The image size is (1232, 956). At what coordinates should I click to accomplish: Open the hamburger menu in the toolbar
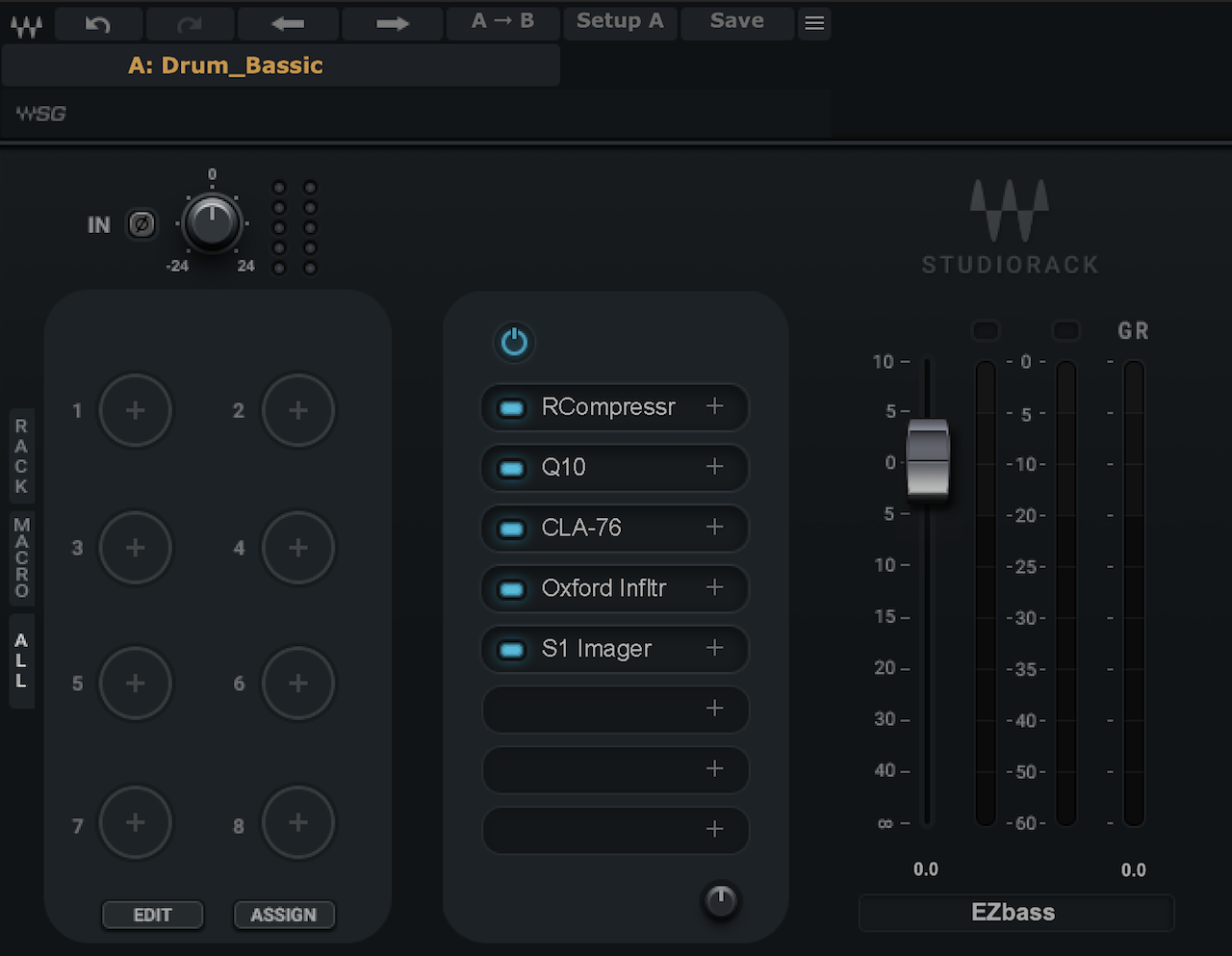click(x=814, y=24)
